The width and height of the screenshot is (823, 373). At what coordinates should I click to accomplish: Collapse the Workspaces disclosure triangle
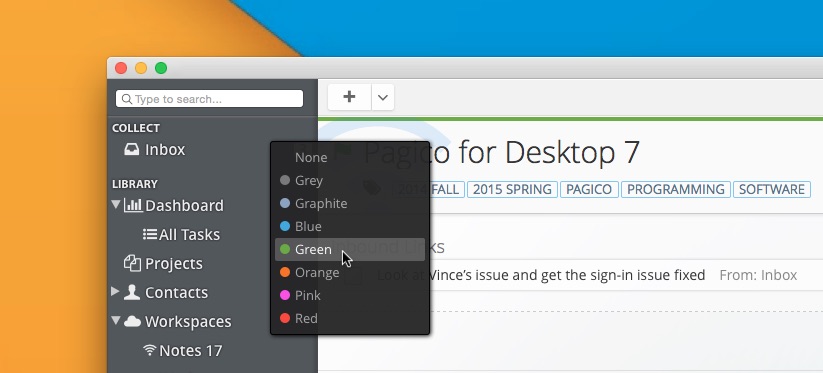pos(116,321)
